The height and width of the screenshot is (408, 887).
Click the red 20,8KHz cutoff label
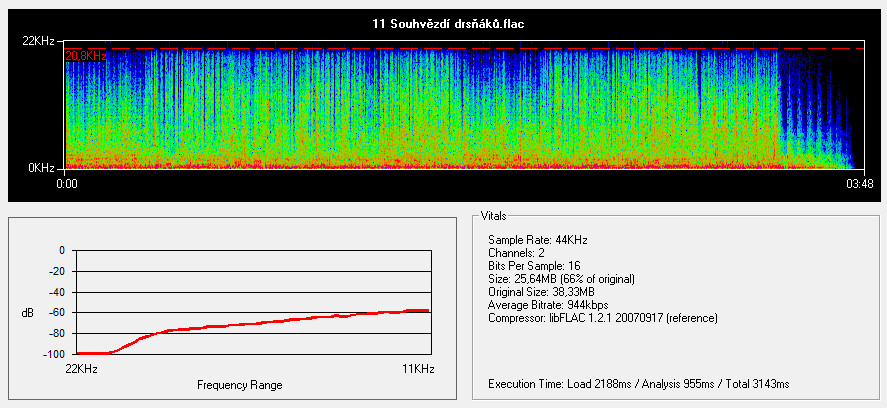[x=86, y=56]
